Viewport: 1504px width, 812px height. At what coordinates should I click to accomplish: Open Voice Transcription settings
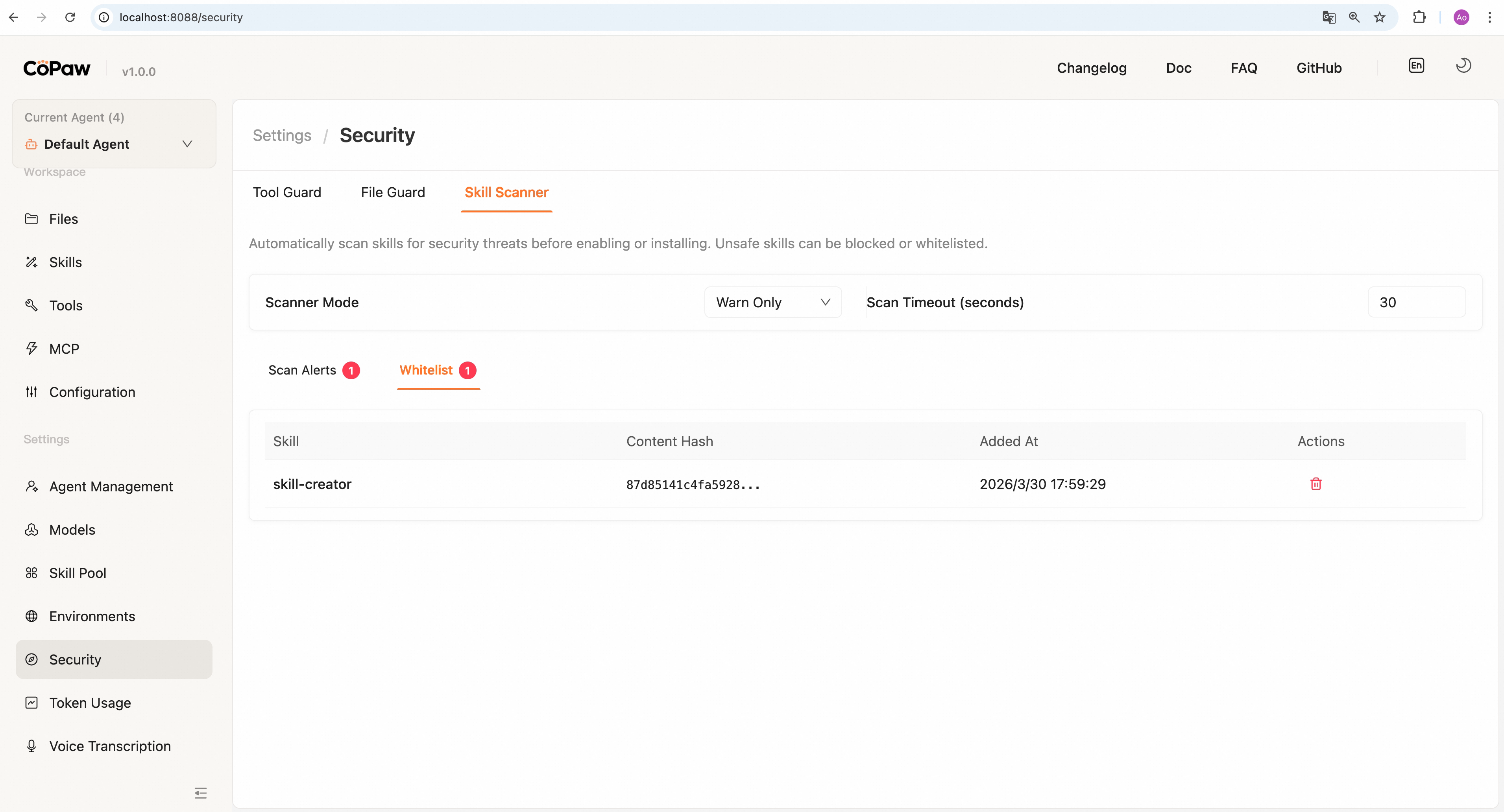point(109,746)
